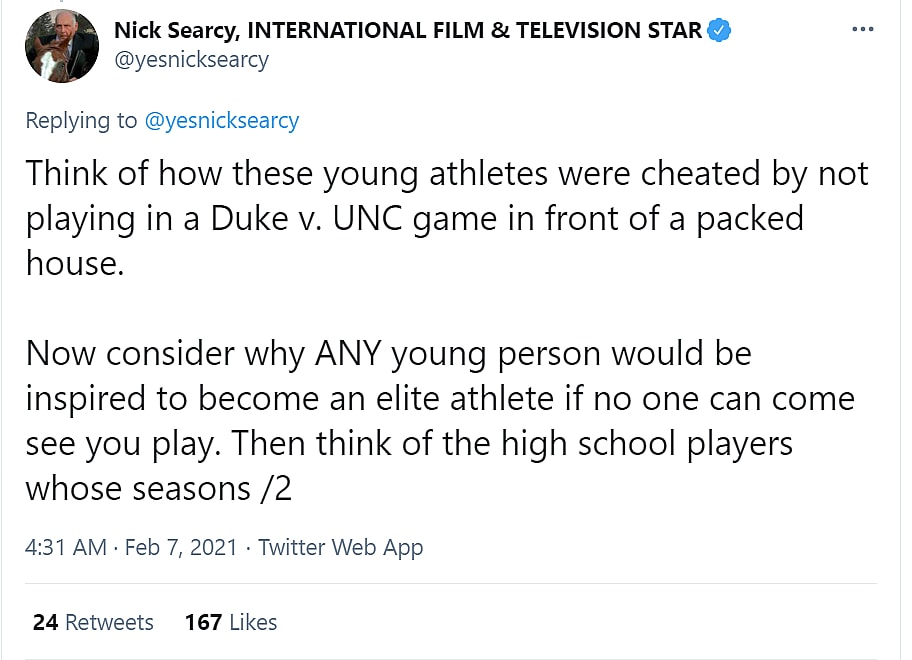Select the first paragraph about Duke v. UNC
This screenshot has height=660, width=912.
point(446,217)
